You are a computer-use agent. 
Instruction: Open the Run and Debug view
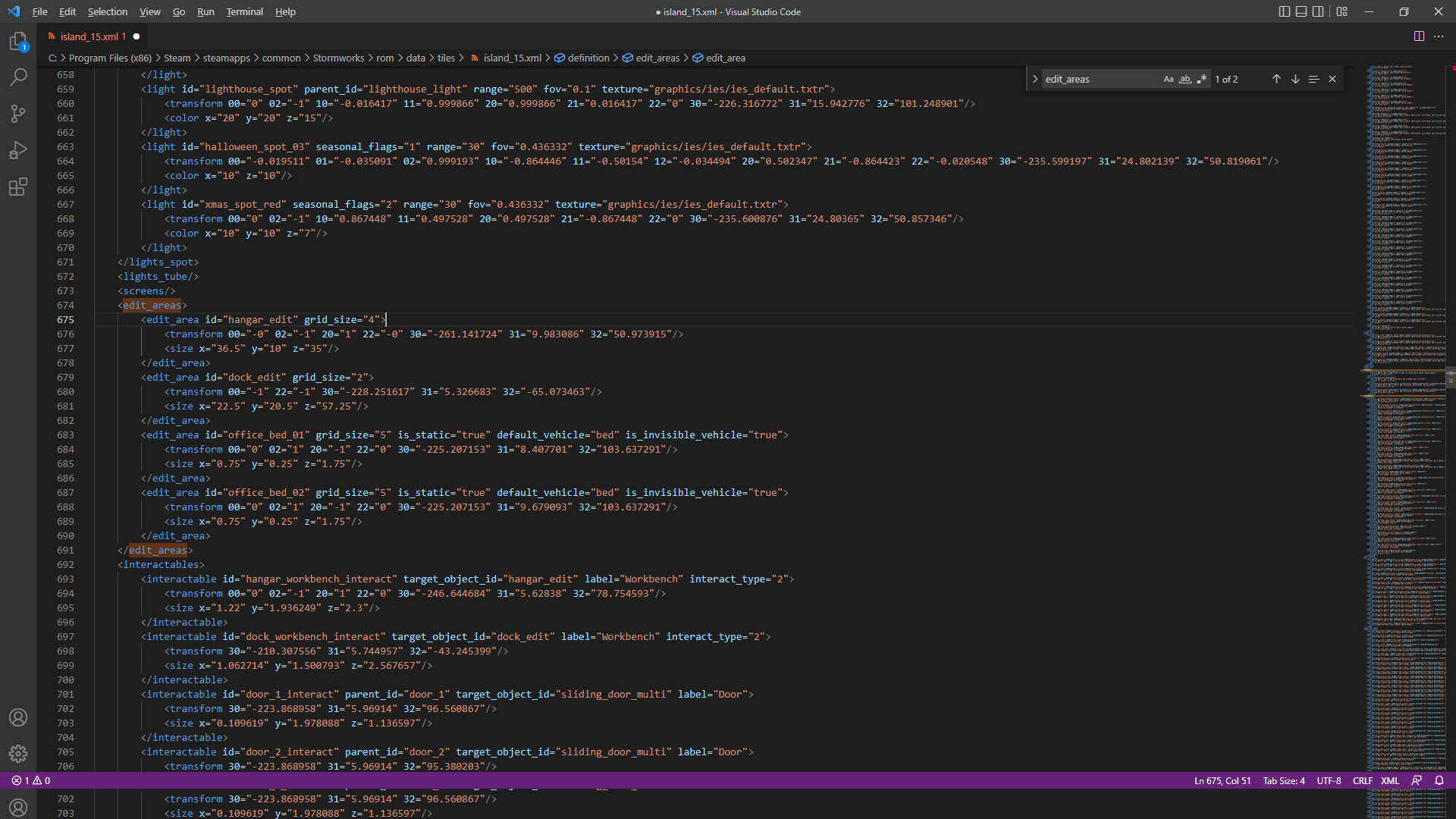18,150
